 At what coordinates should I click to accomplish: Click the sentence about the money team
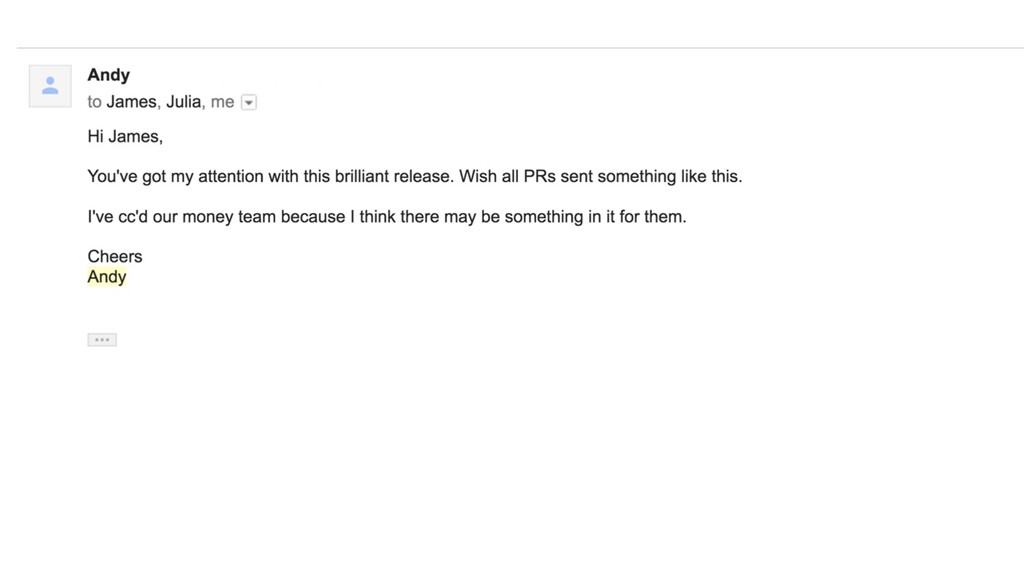(x=387, y=217)
